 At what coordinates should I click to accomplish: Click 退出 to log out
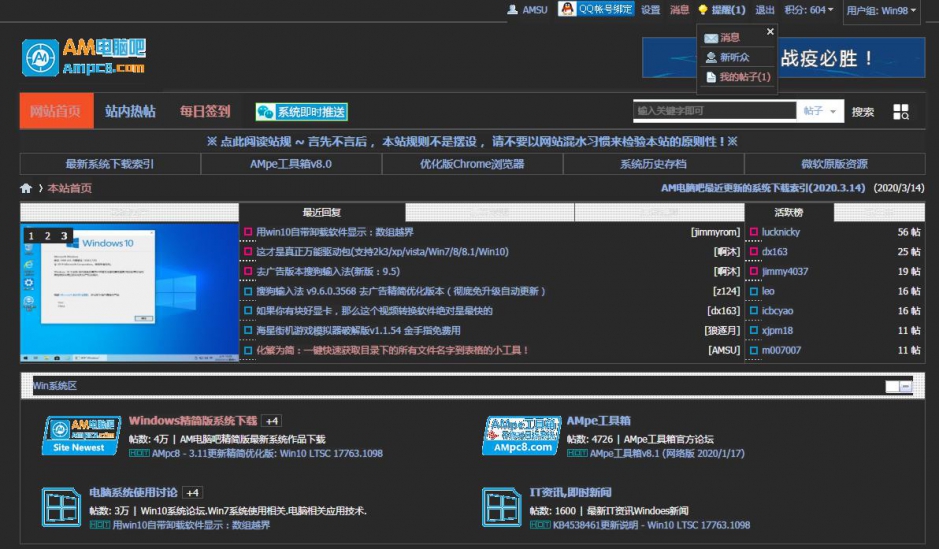click(765, 10)
